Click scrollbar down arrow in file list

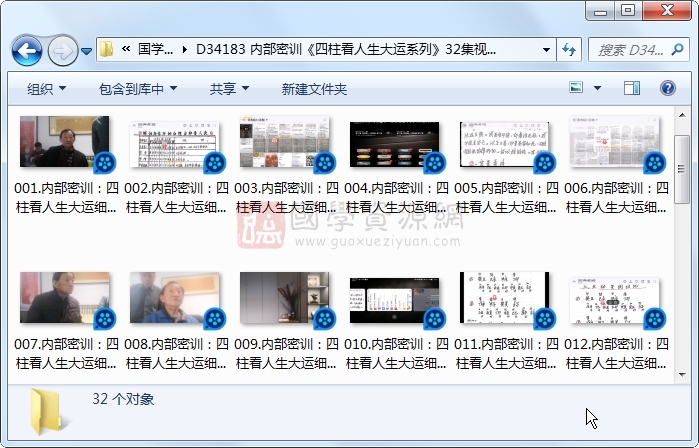click(x=682, y=374)
